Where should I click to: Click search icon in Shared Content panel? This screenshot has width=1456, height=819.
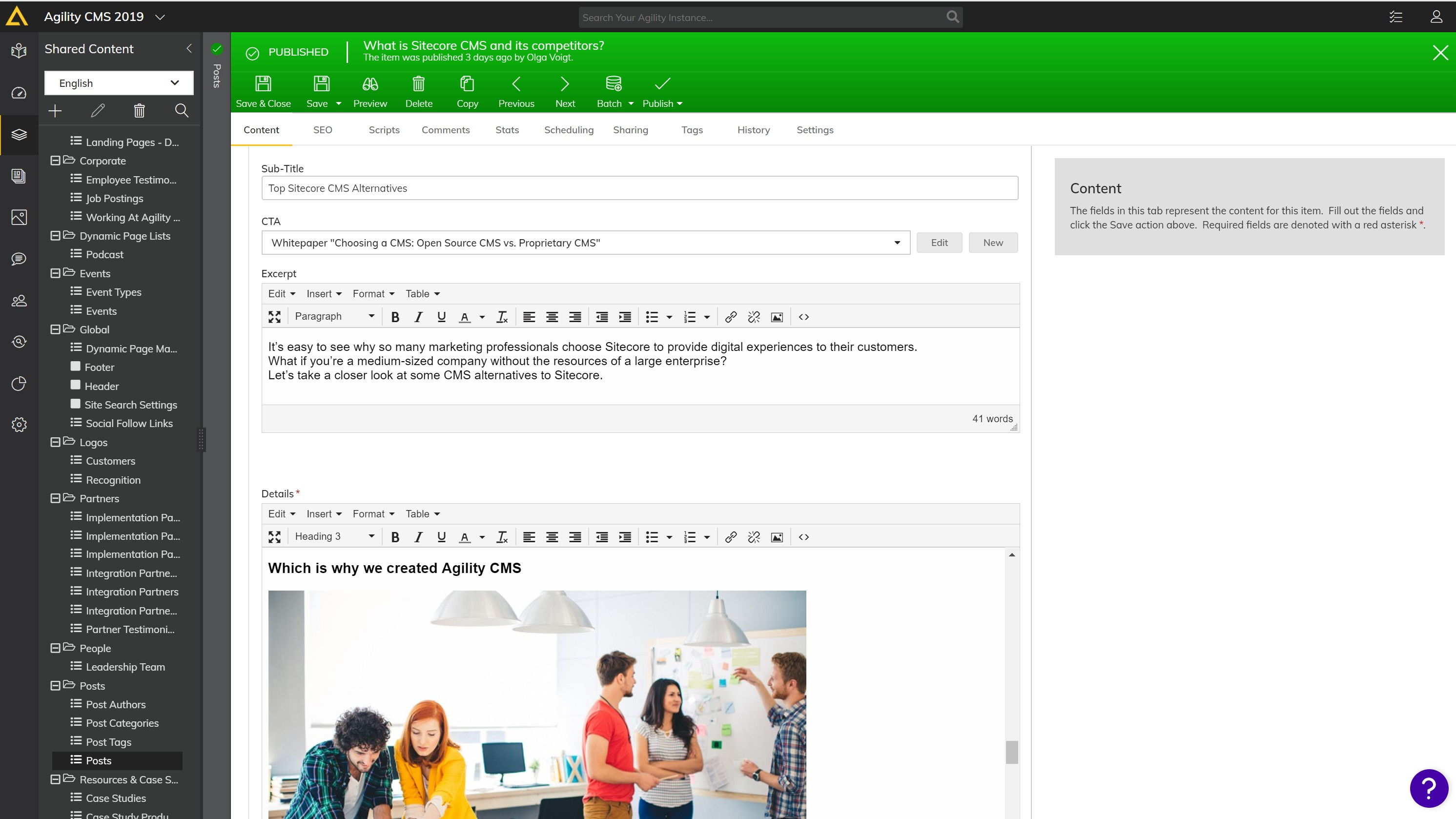182,111
